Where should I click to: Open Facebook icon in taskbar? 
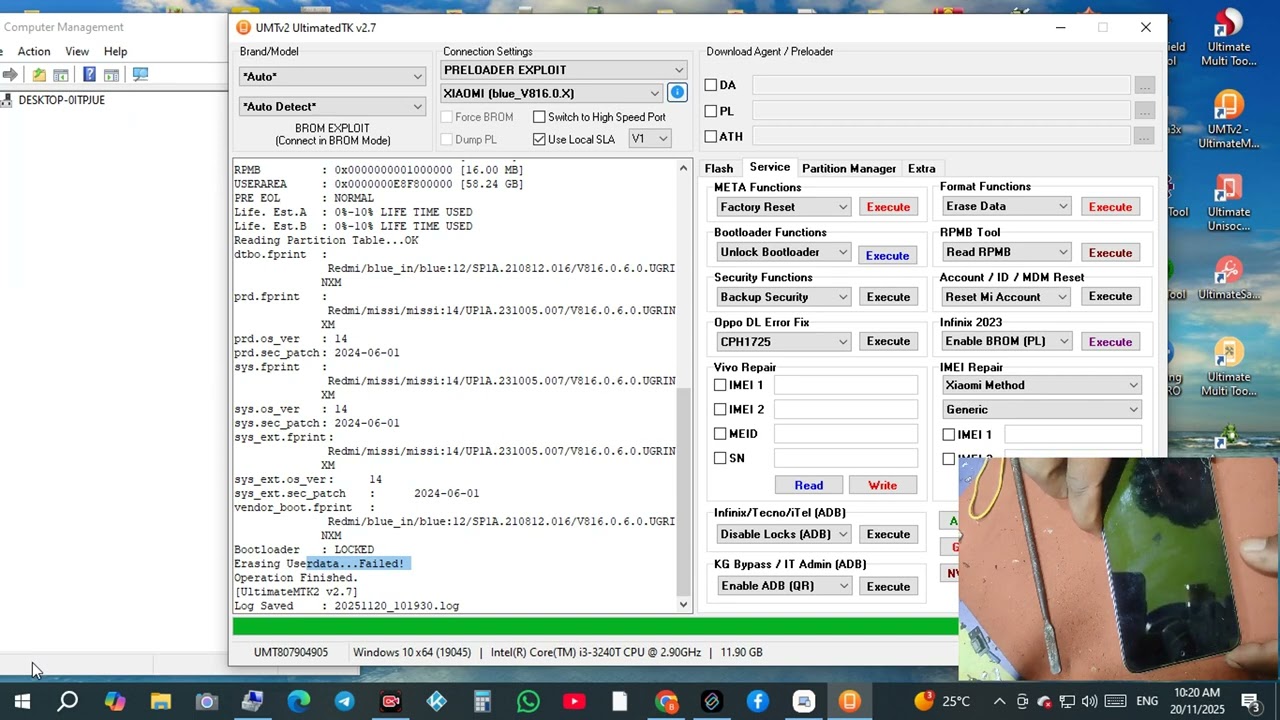coord(758,702)
